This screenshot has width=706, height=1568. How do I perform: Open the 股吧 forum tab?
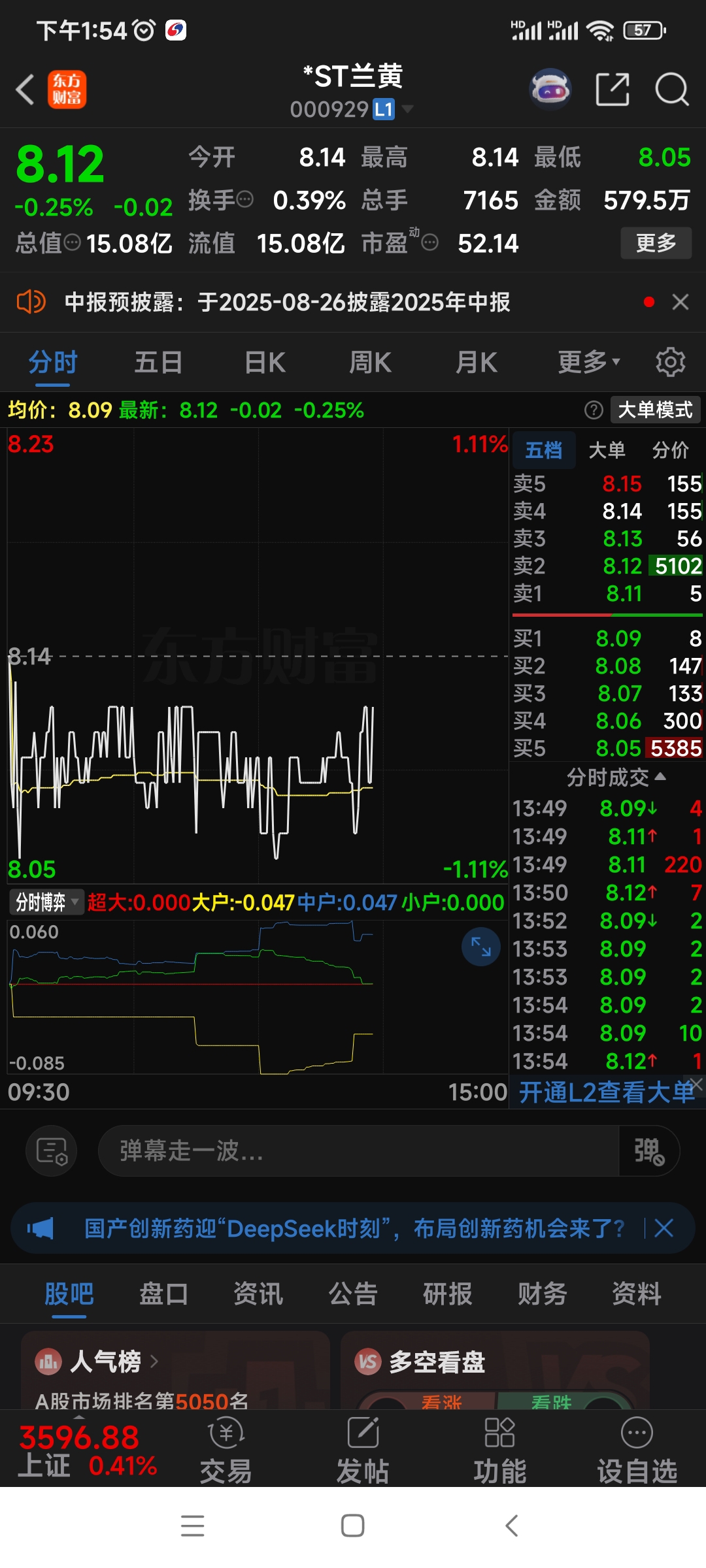point(69,1294)
